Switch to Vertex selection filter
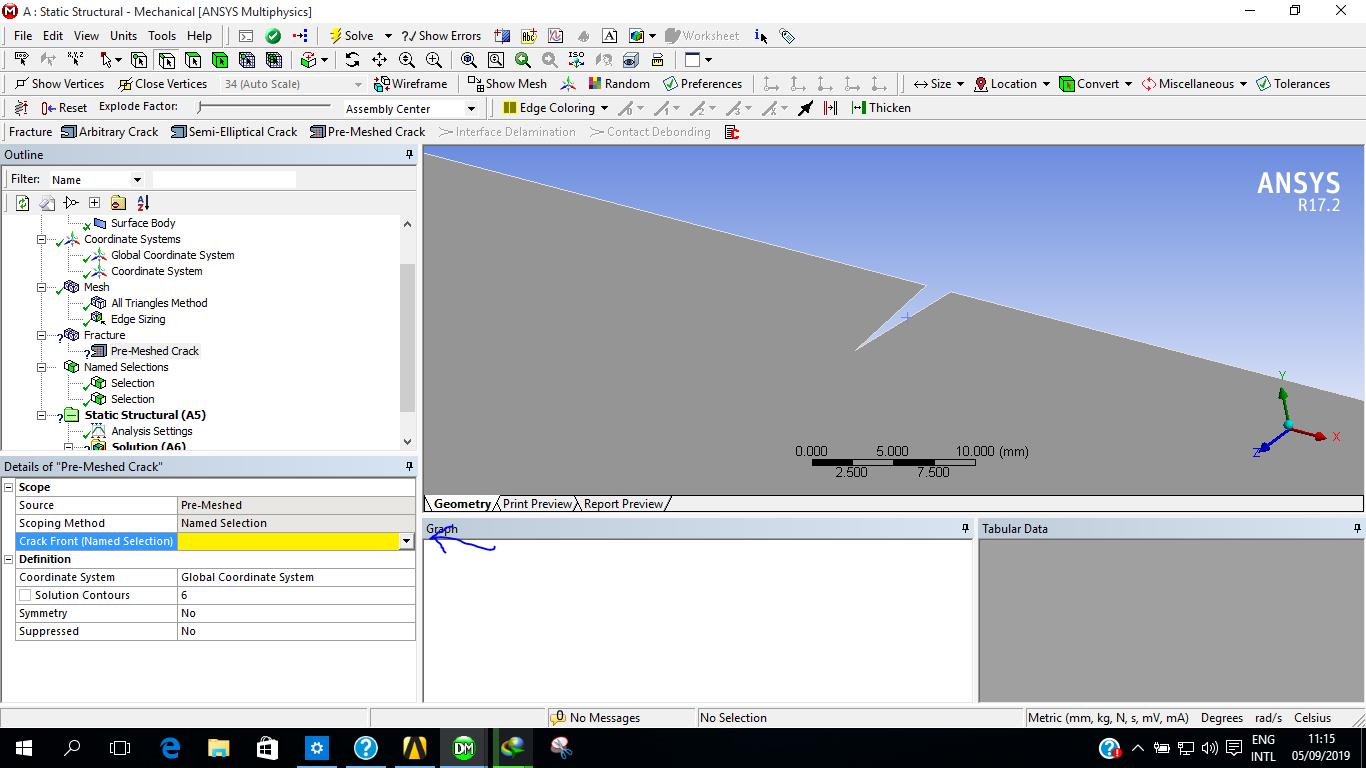 coord(139,60)
